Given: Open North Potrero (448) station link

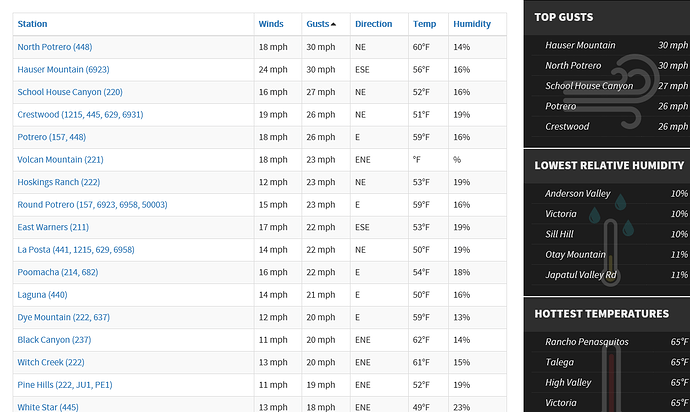Looking at the screenshot, I should tap(55, 47).
